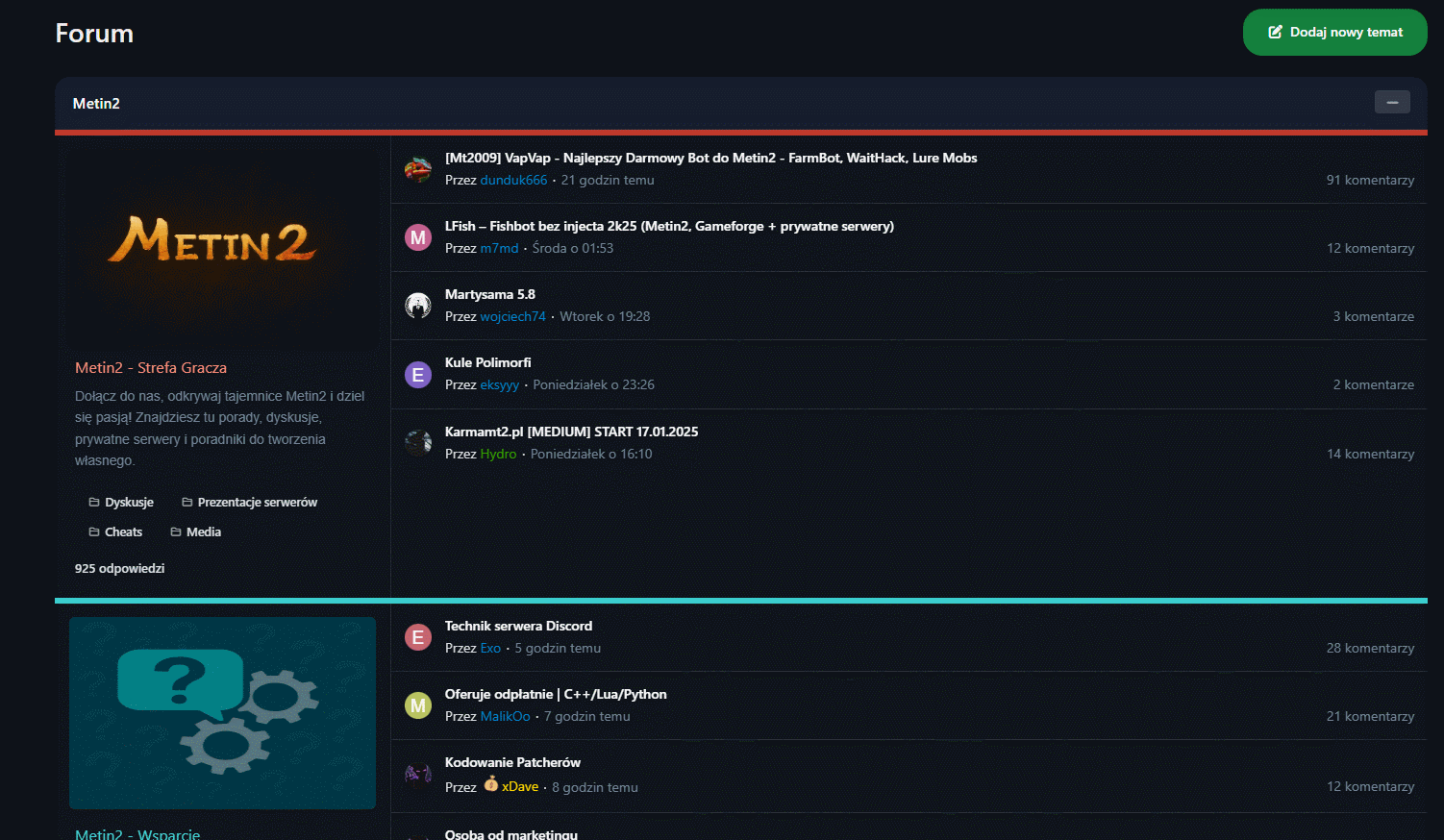Image resolution: width=1444 pixels, height=840 pixels.
Task: Open Technik serwera Discord topic
Action: (518, 627)
